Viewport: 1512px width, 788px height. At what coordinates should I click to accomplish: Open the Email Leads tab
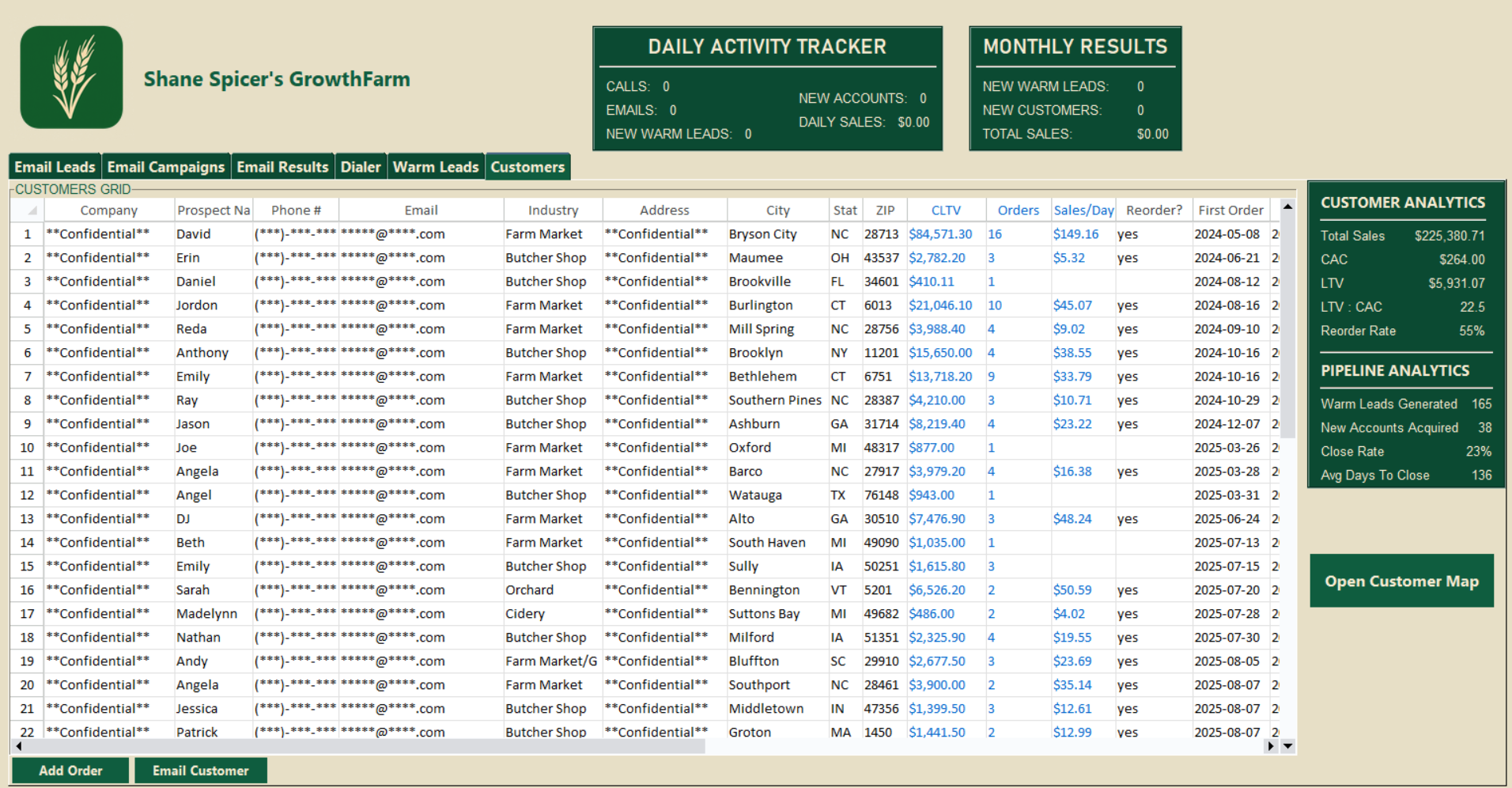point(54,166)
